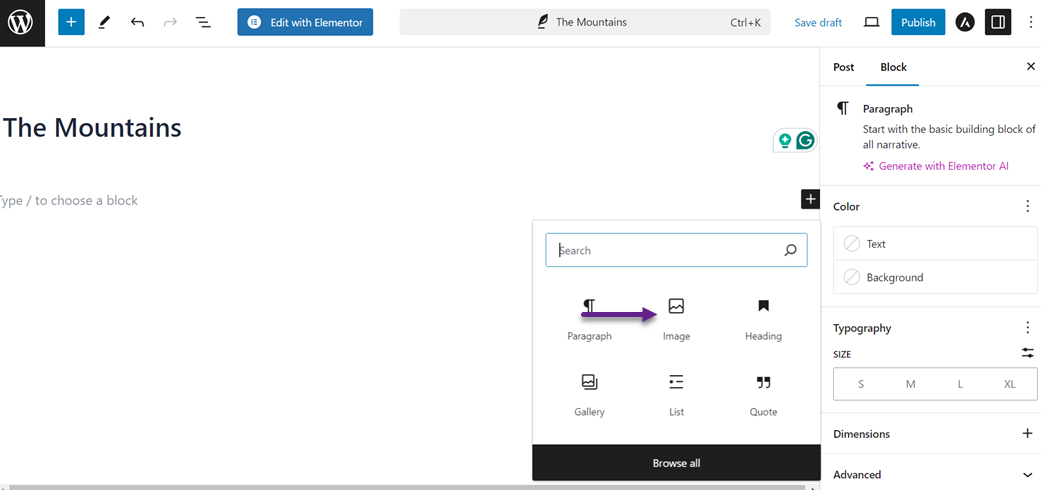The width and height of the screenshot is (1041, 490).
Task: Select font size M
Action: (910, 384)
